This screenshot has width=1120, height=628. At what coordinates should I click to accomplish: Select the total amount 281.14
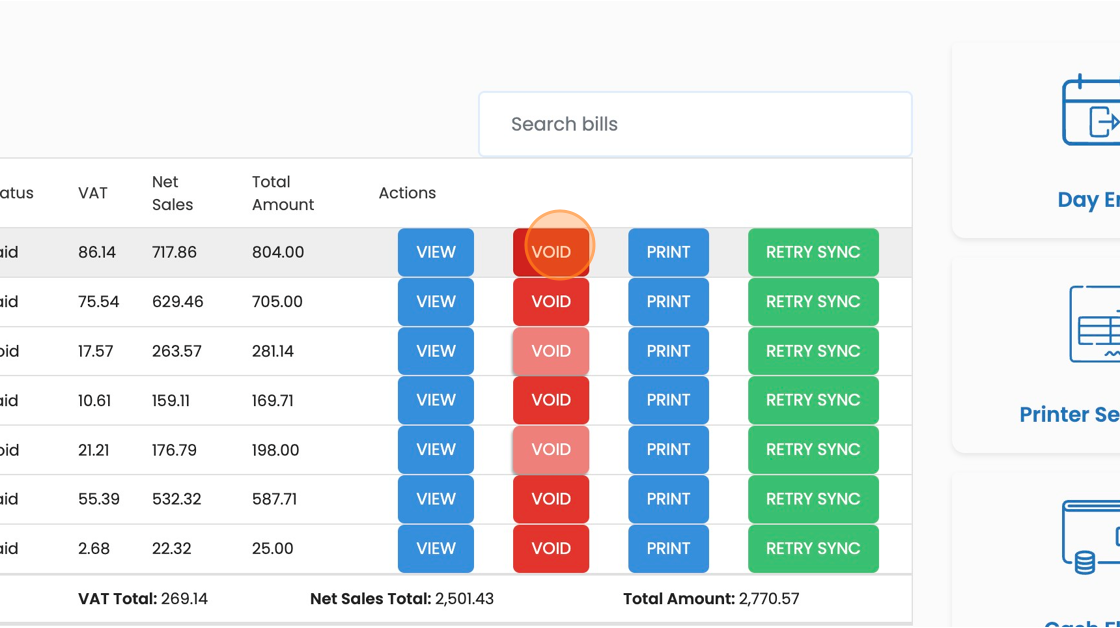(273, 351)
